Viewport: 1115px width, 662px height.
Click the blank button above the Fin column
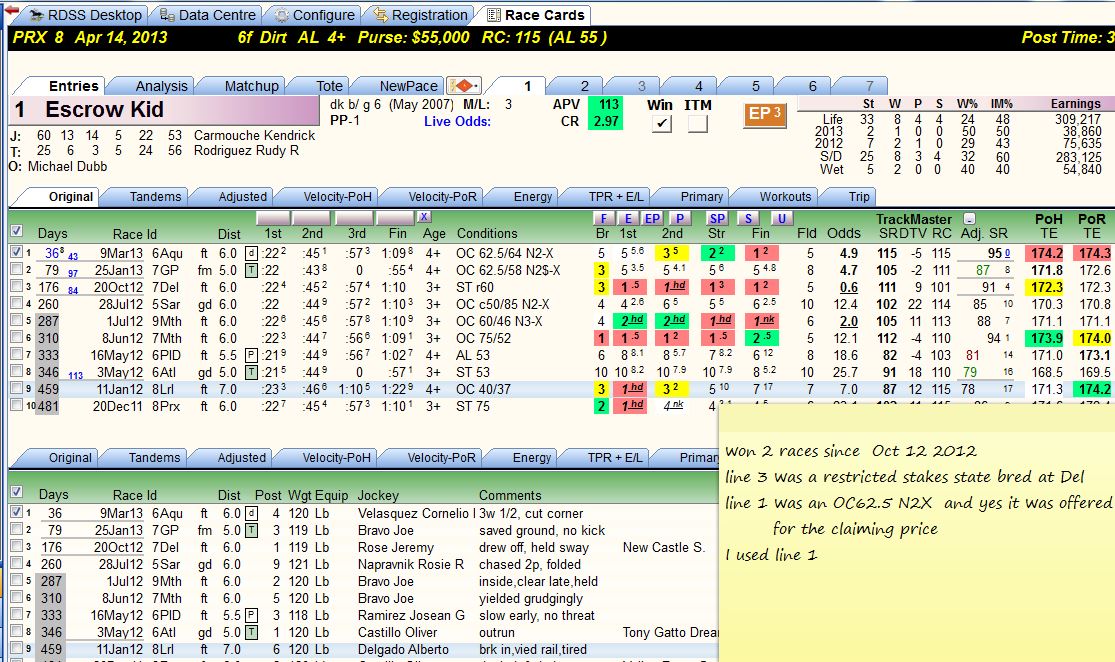pos(395,218)
